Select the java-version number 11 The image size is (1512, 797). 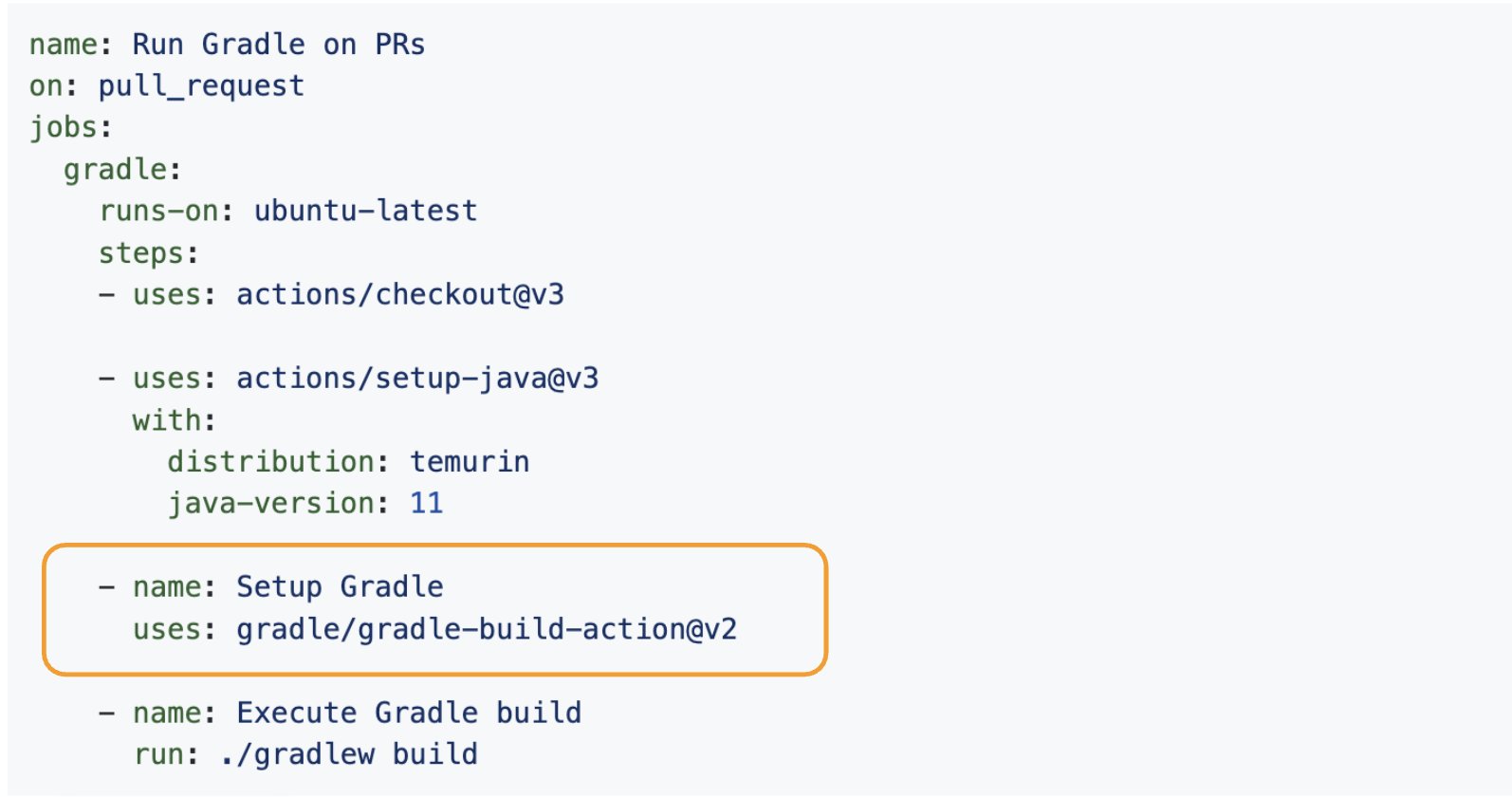(427, 504)
